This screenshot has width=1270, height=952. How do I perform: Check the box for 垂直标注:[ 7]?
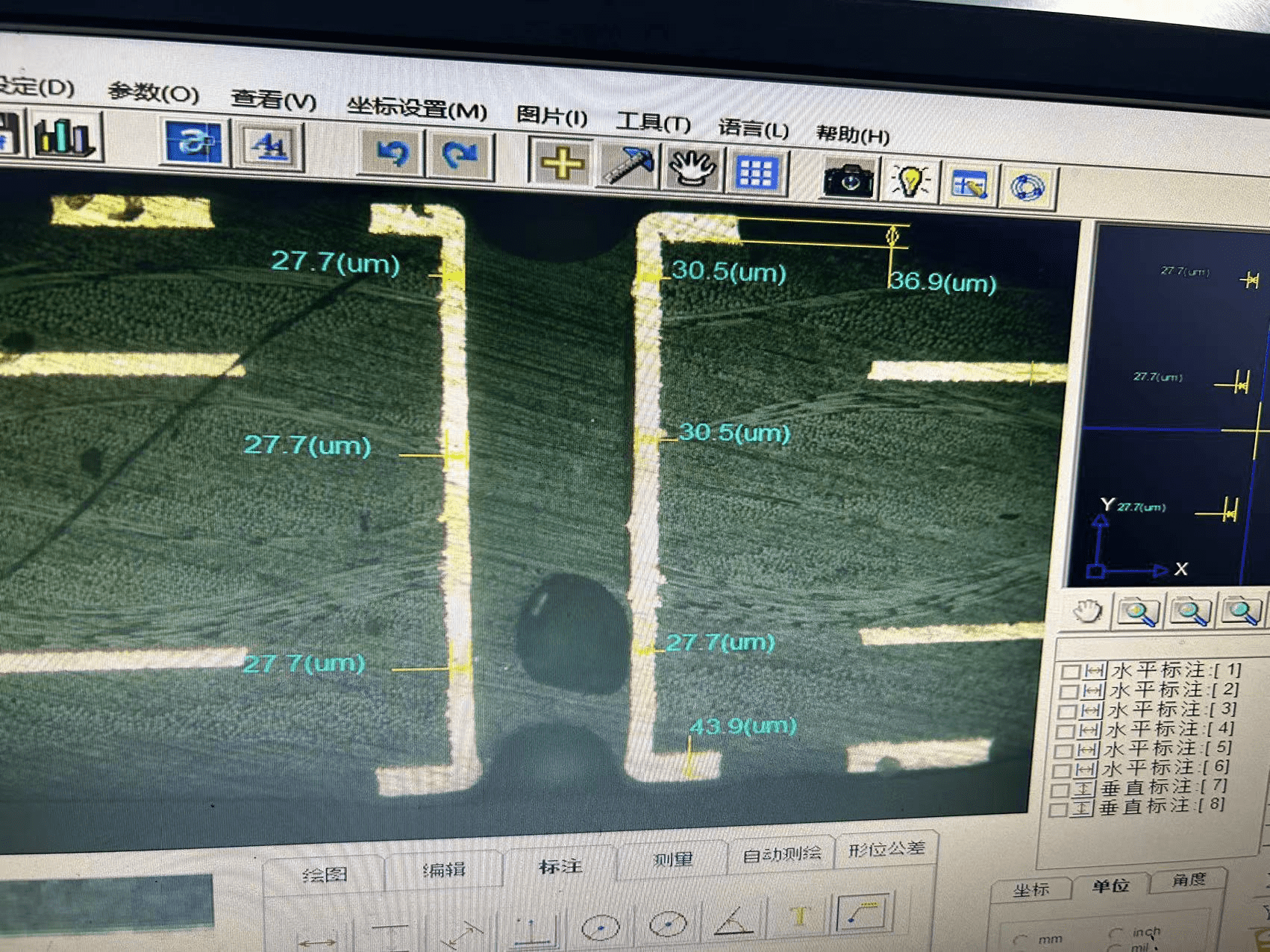click(1058, 790)
